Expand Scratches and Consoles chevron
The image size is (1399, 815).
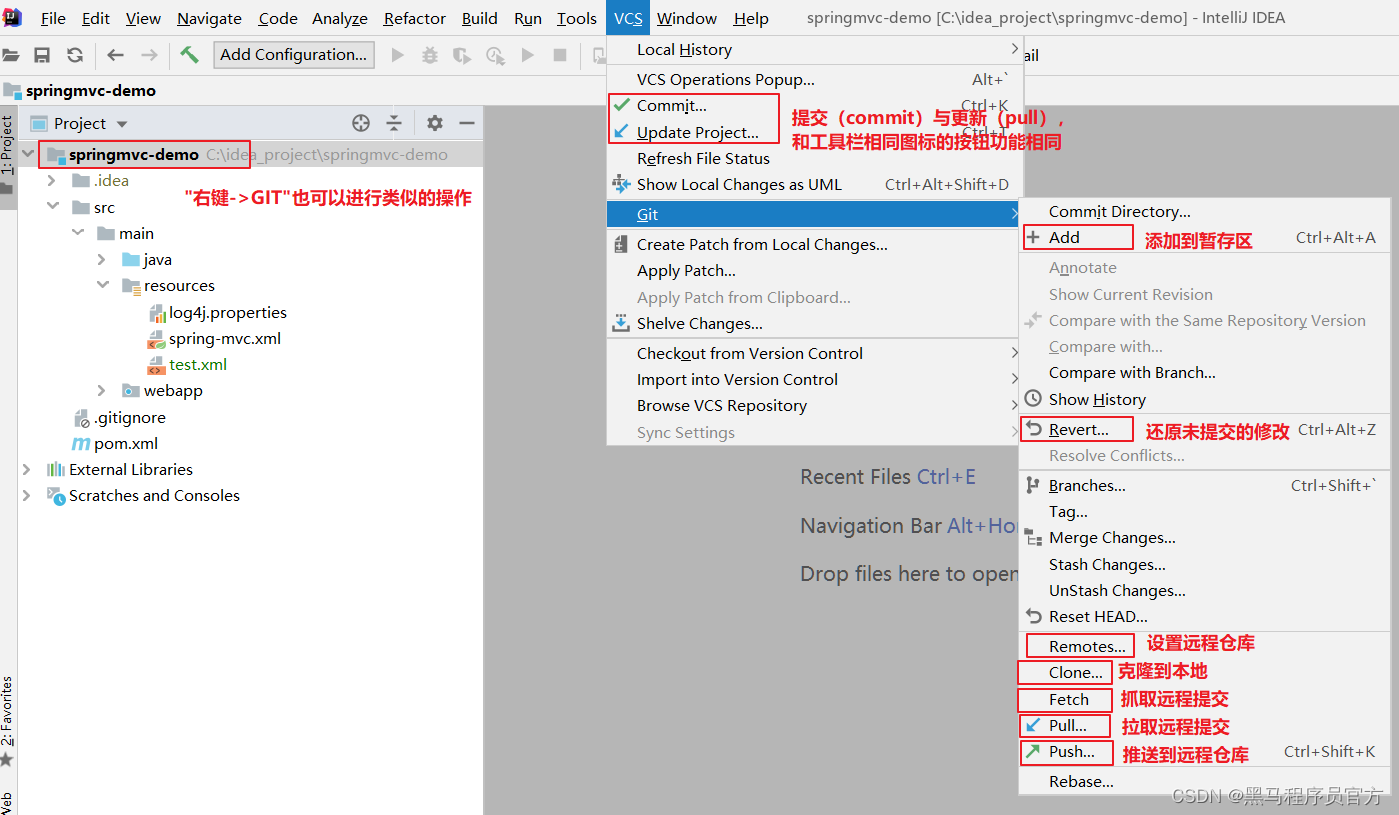[x=28, y=495]
